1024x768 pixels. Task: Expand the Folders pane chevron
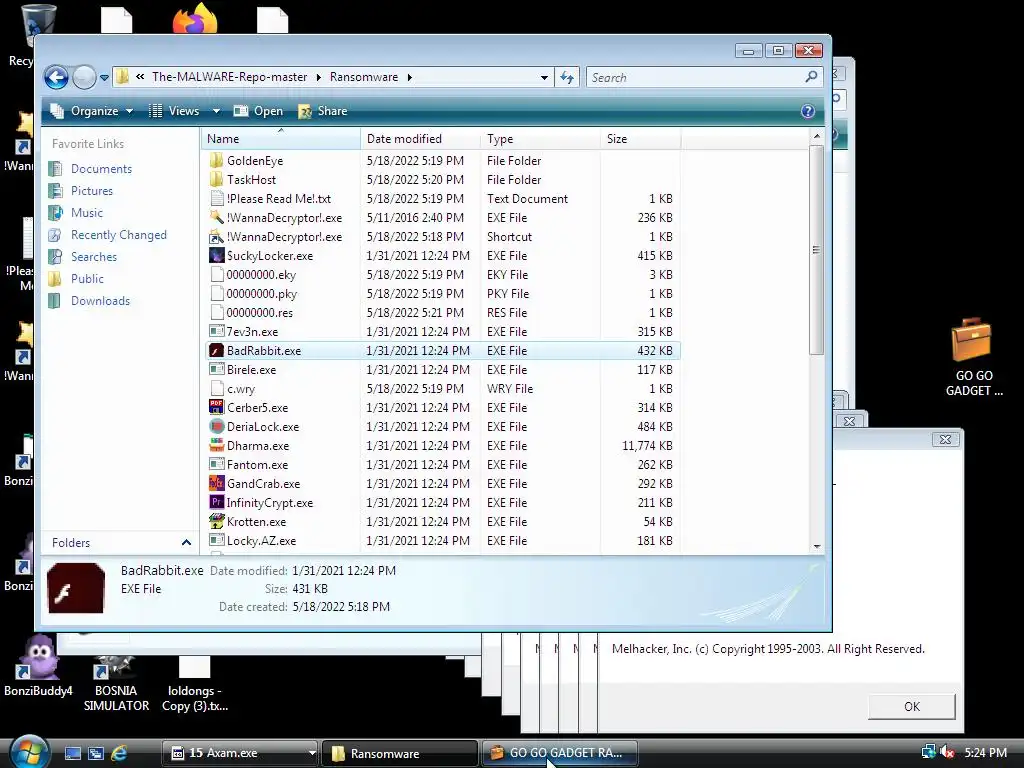pyautogui.click(x=186, y=543)
